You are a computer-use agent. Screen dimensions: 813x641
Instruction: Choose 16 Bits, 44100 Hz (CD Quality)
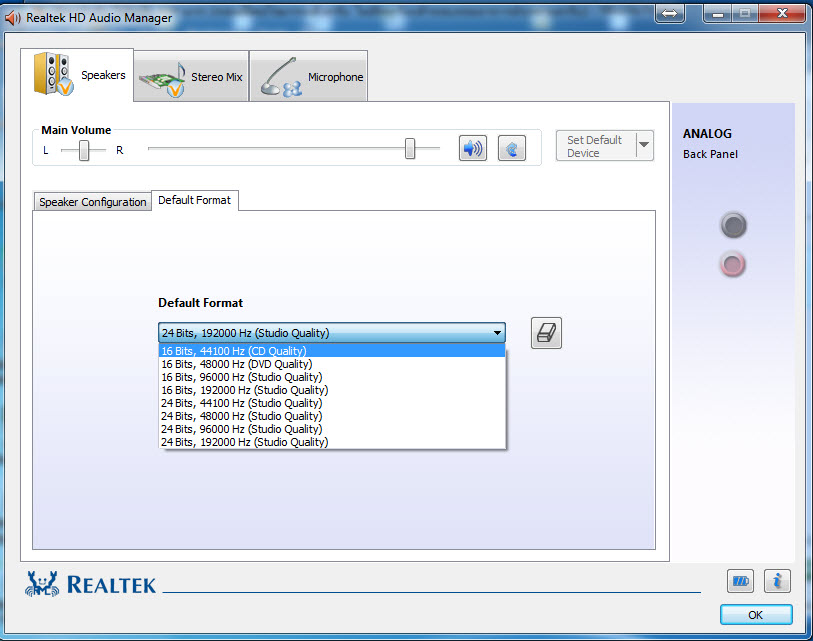click(x=332, y=351)
